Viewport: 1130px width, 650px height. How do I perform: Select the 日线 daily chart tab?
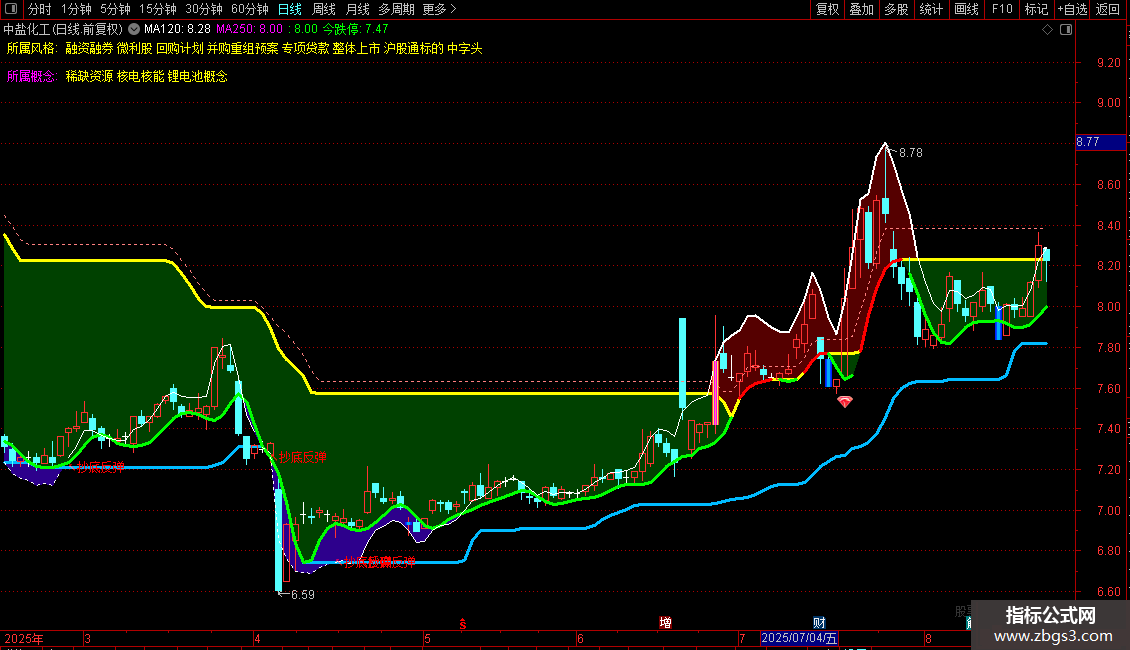coord(290,9)
